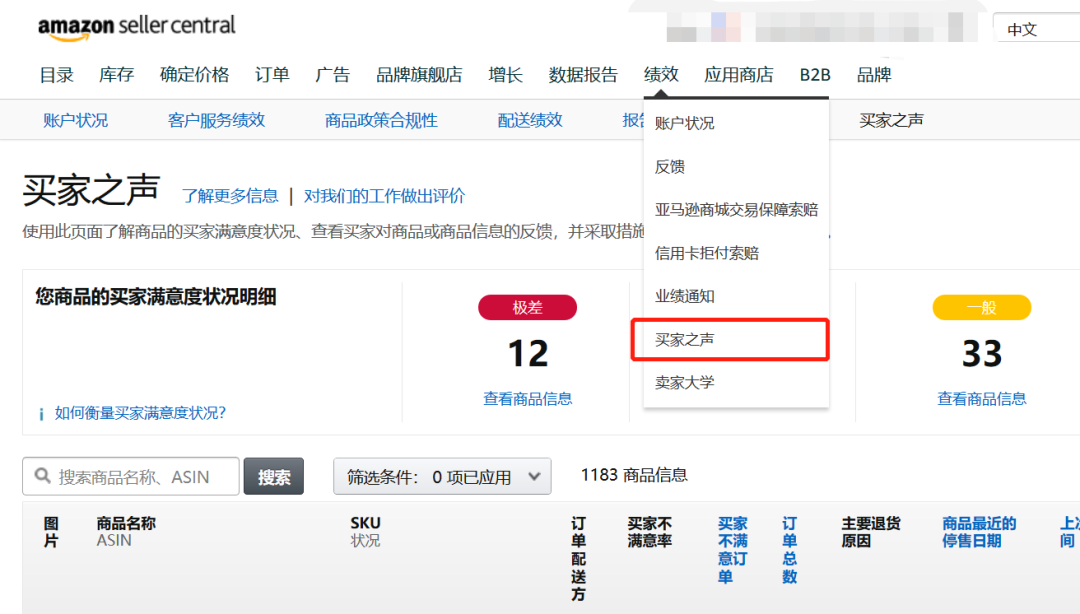Switch to 客户服务绩效 tab
The height and width of the screenshot is (614, 1080).
tap(216, 121)
